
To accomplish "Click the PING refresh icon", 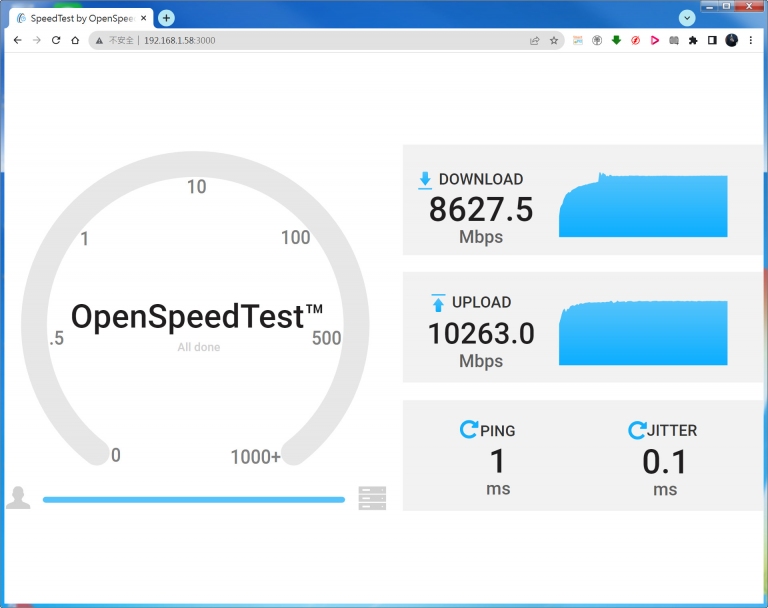I will point(469,429).
